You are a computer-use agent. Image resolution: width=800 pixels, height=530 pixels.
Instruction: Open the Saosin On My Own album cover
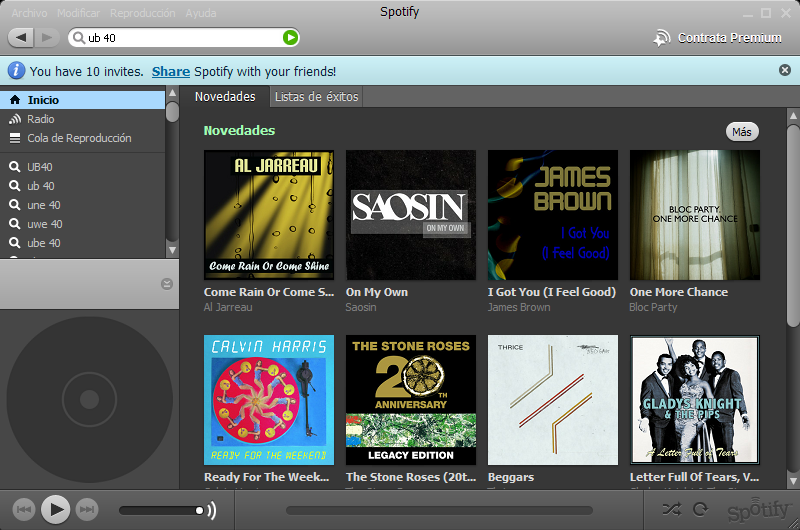click(x=411, y=215)
